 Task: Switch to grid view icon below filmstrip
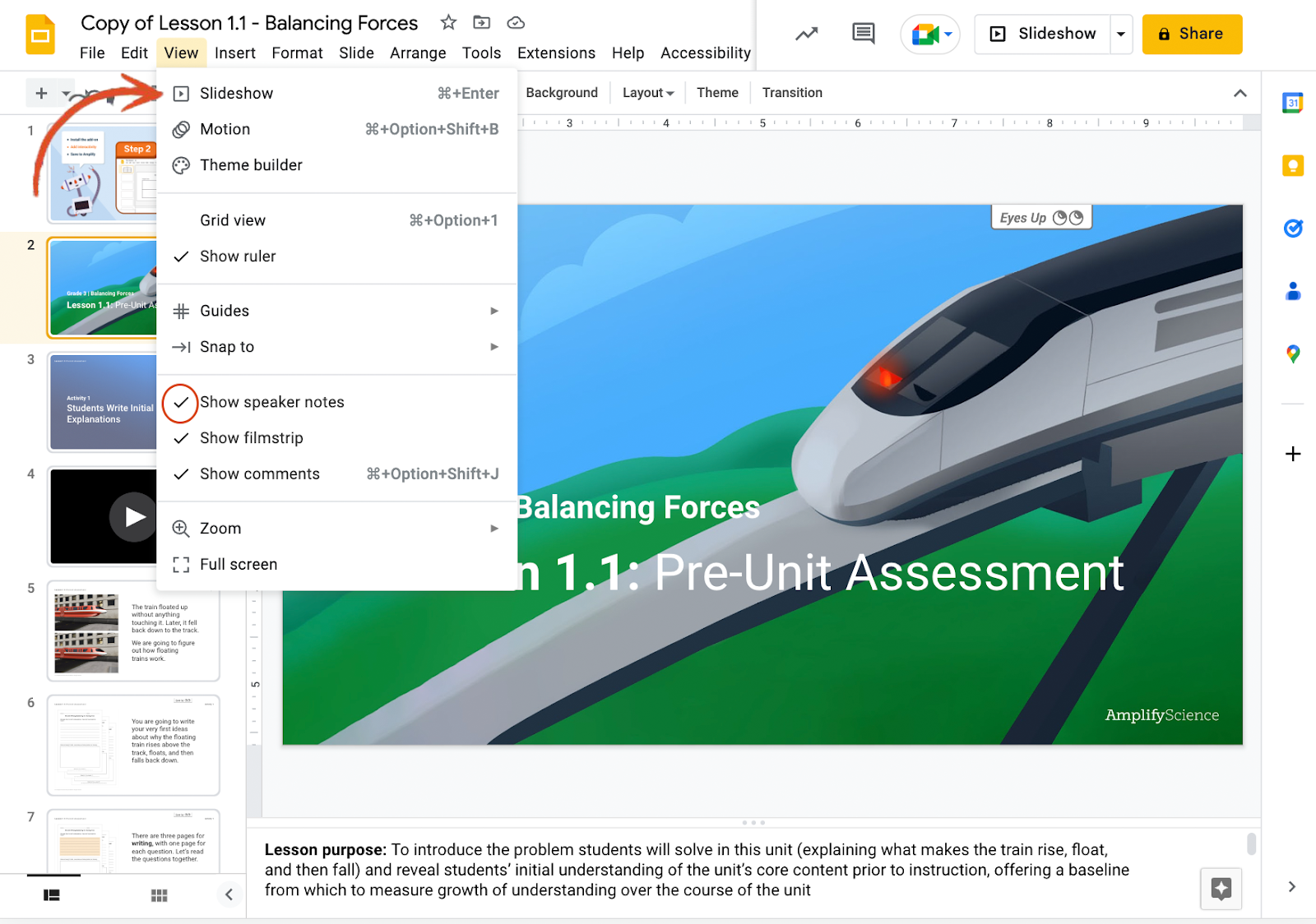pyautogui.click(x=160, y=895)
